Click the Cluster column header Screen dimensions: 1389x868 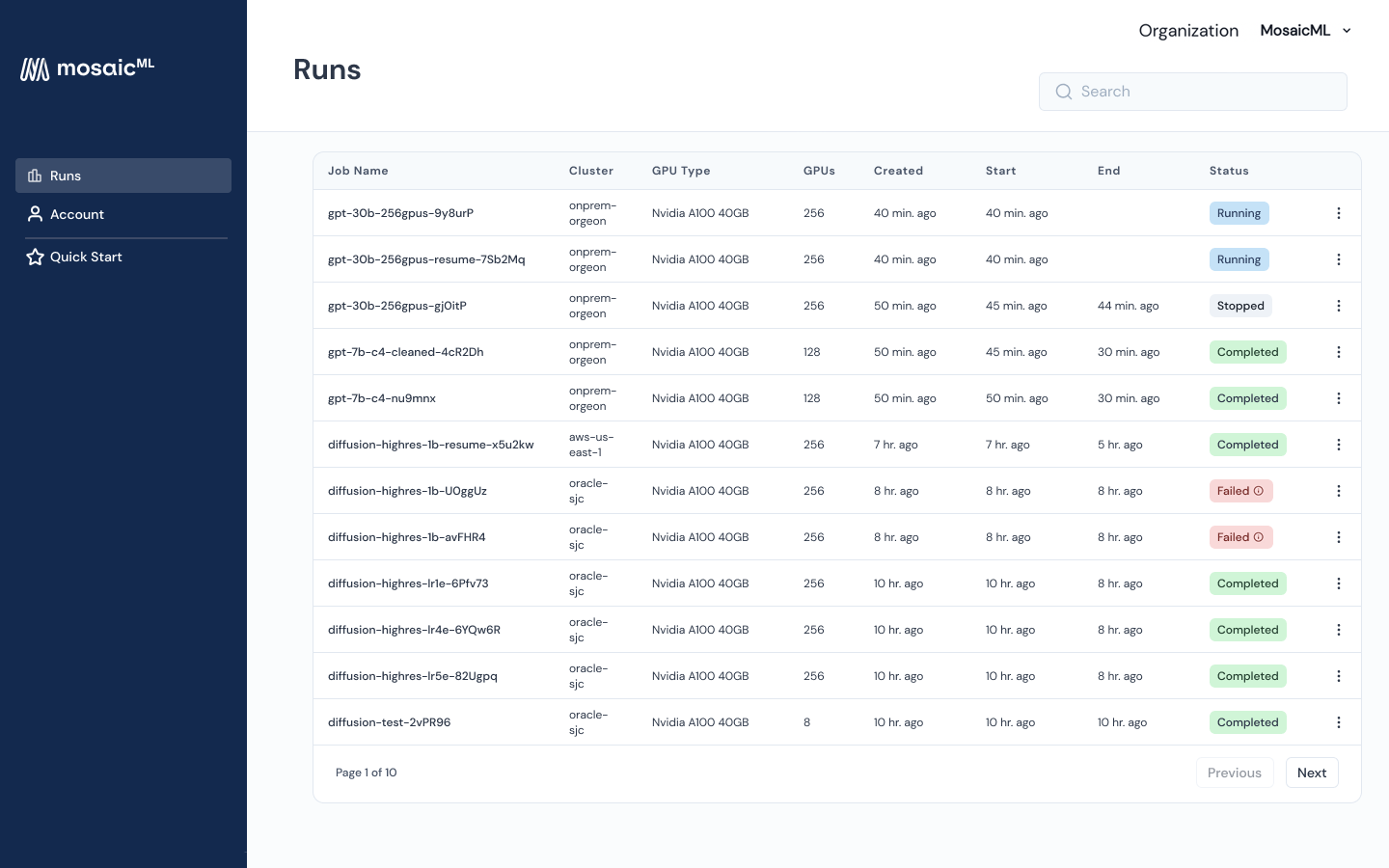(591, 171)
